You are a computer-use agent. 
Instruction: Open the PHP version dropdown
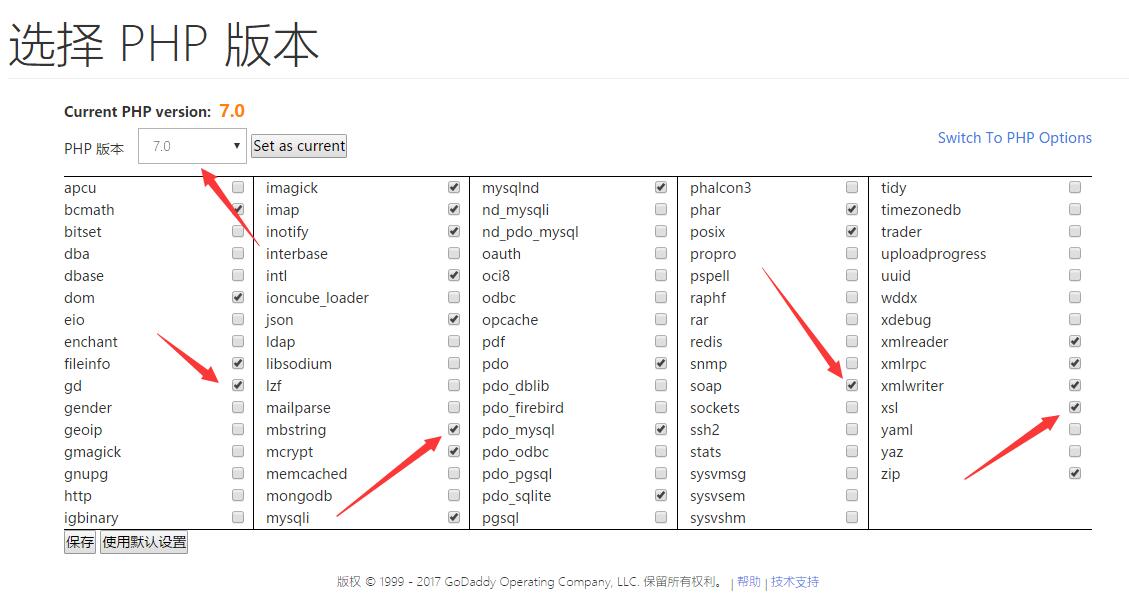click(x=192, y=146)
